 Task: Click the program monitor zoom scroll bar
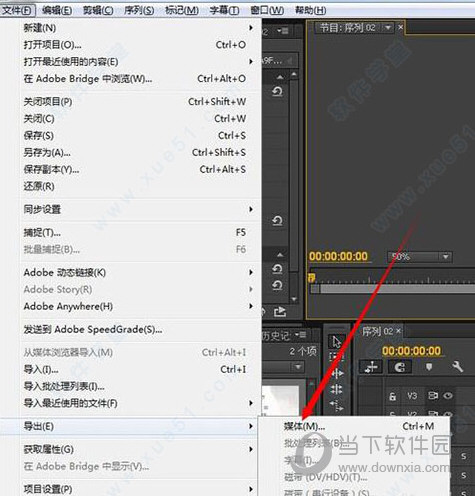click(x=393, y=289)
